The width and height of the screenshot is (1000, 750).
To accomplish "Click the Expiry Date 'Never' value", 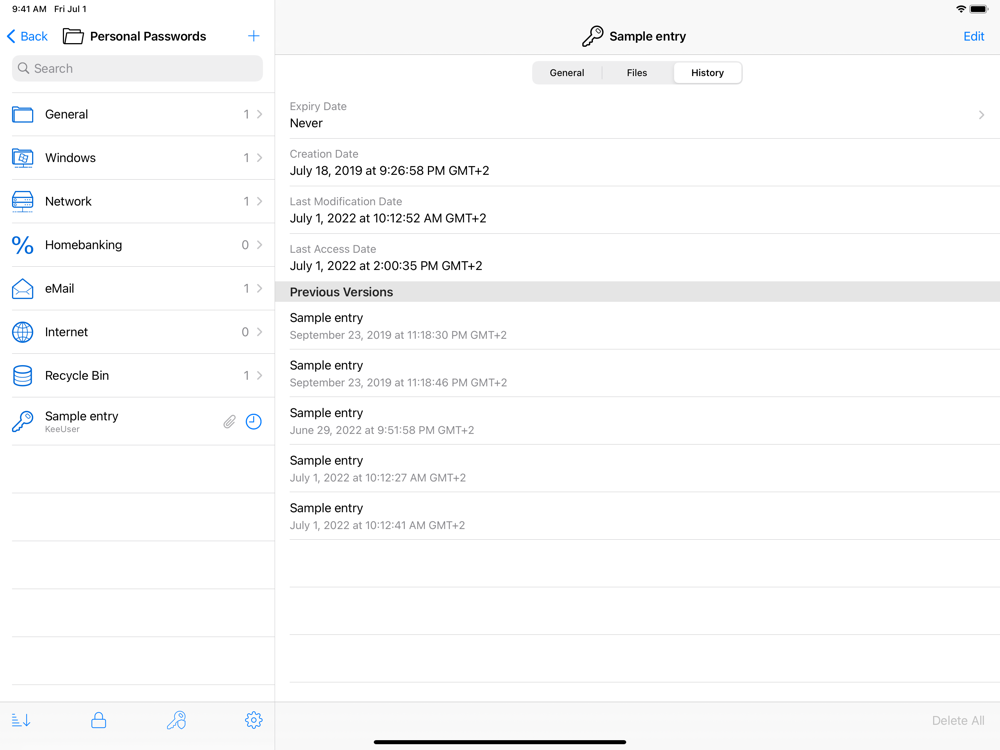I will click(x=306, y=123).
